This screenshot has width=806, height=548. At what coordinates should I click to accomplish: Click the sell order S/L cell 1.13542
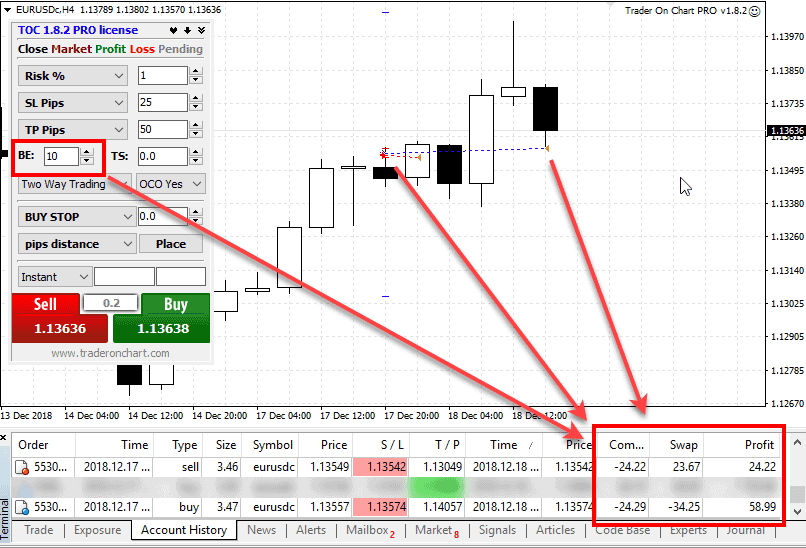(x=380, y=467)
